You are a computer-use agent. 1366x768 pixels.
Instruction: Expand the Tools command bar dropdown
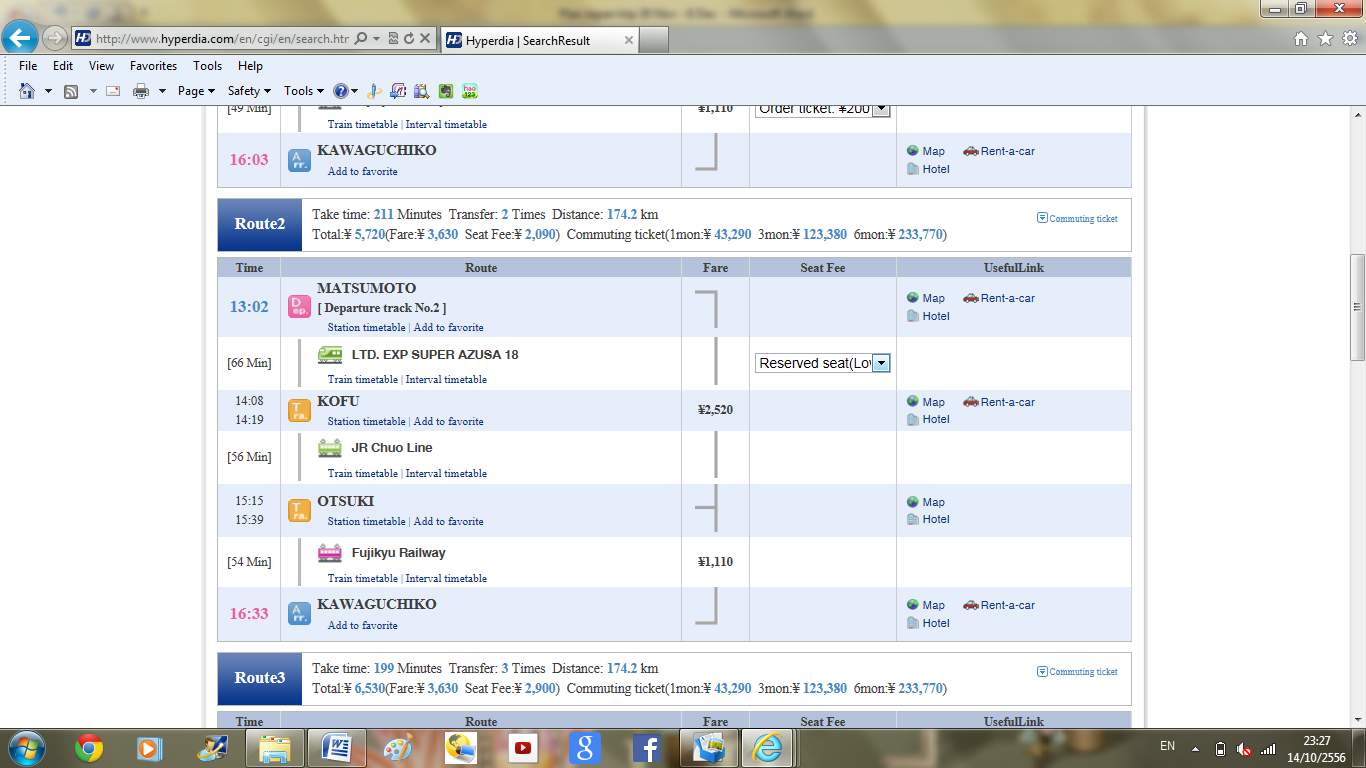(x=304, y=91)
